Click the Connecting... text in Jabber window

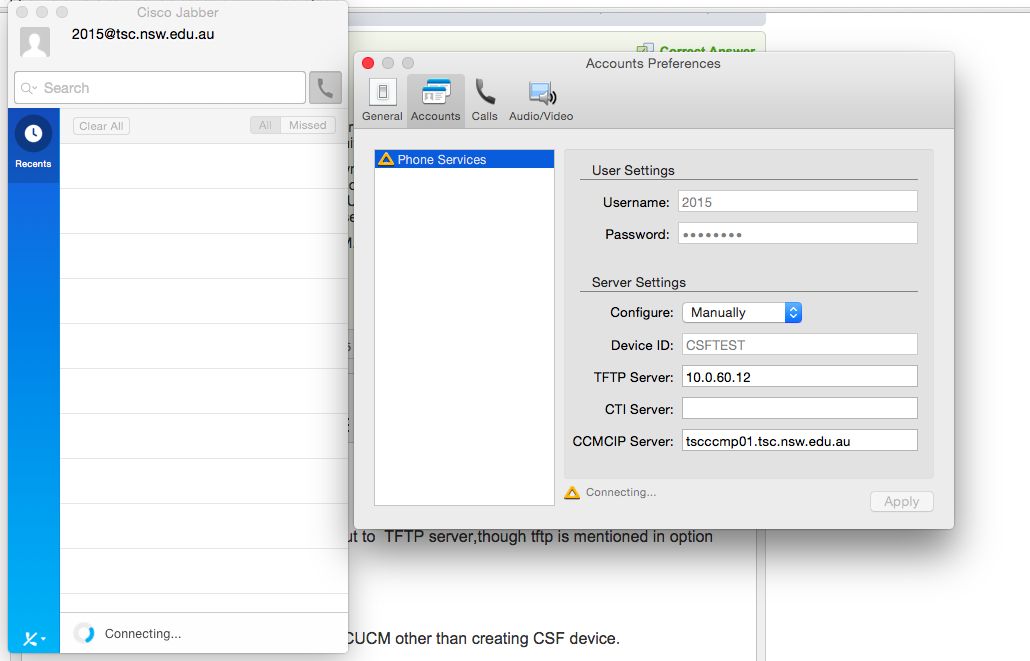point(143,633)
